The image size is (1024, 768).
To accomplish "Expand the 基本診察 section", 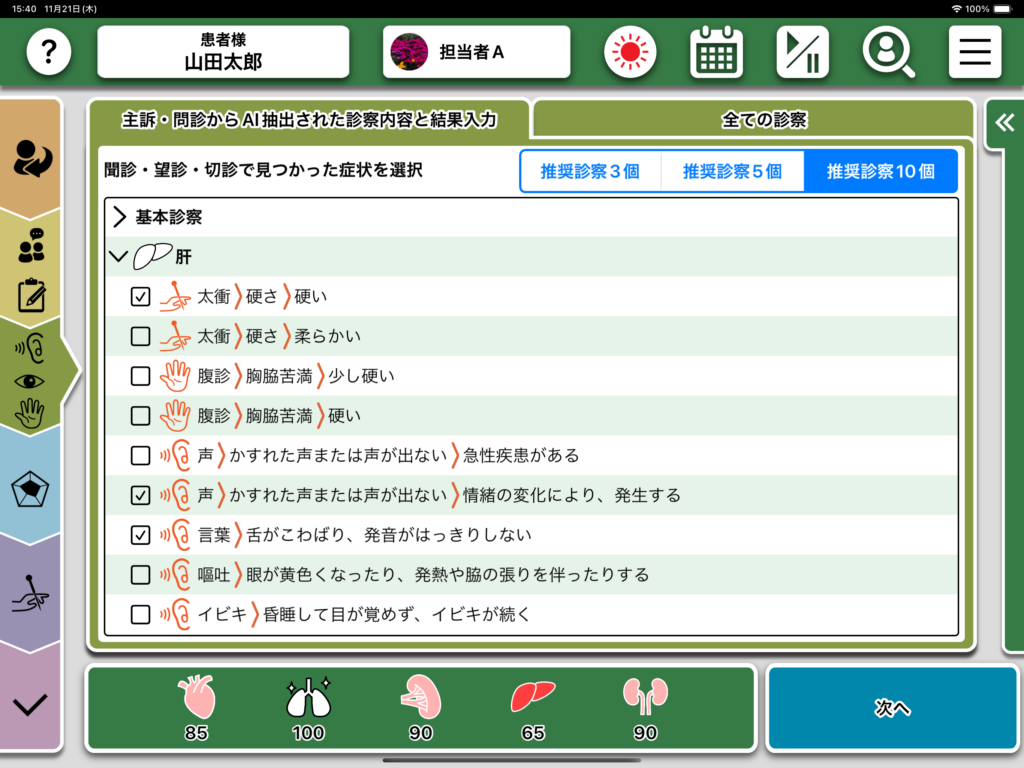I will click(x=120, y=217).
